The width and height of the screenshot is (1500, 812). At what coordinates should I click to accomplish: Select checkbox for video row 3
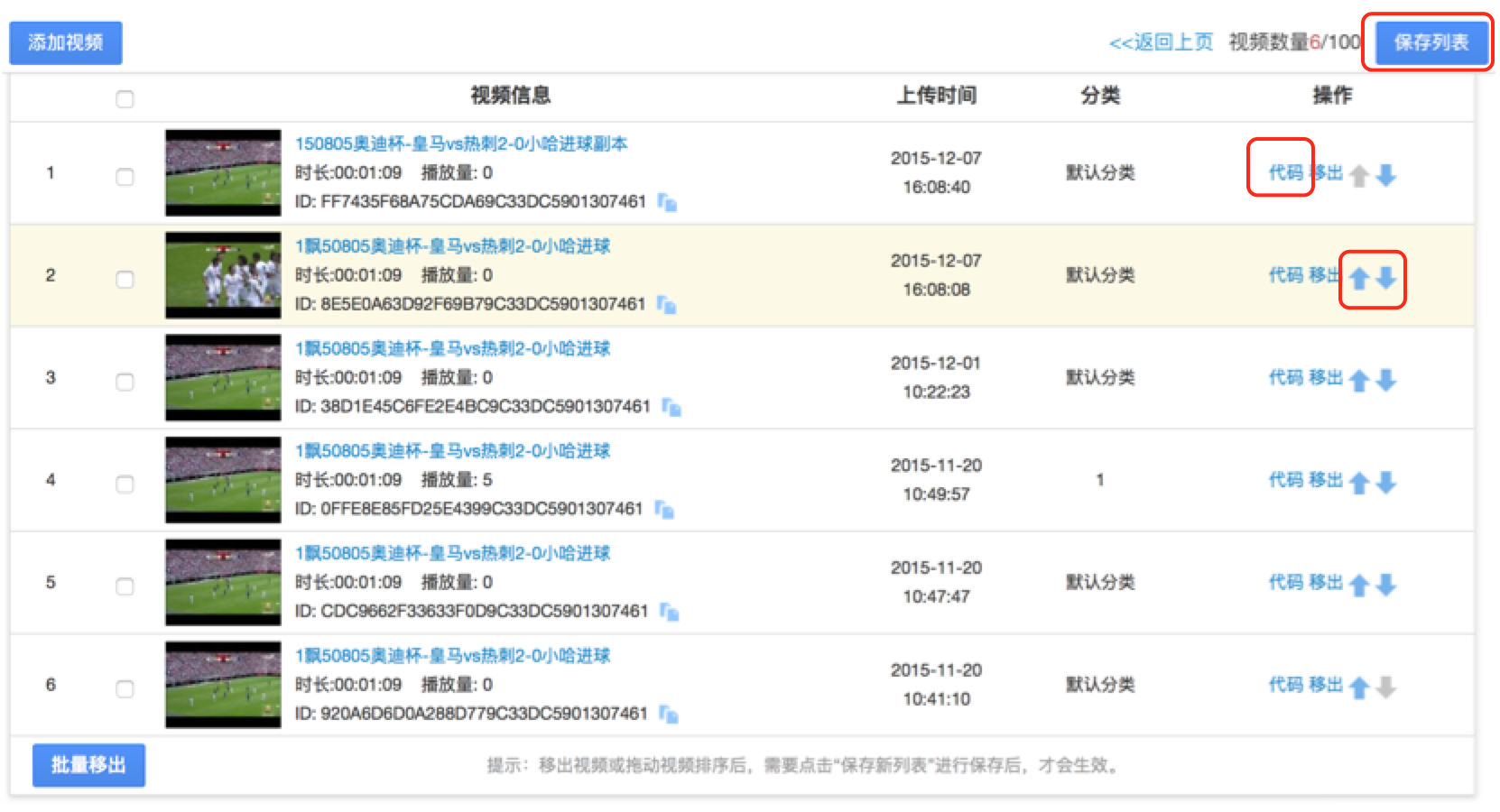pyautogui.click(x=125, y=382)
